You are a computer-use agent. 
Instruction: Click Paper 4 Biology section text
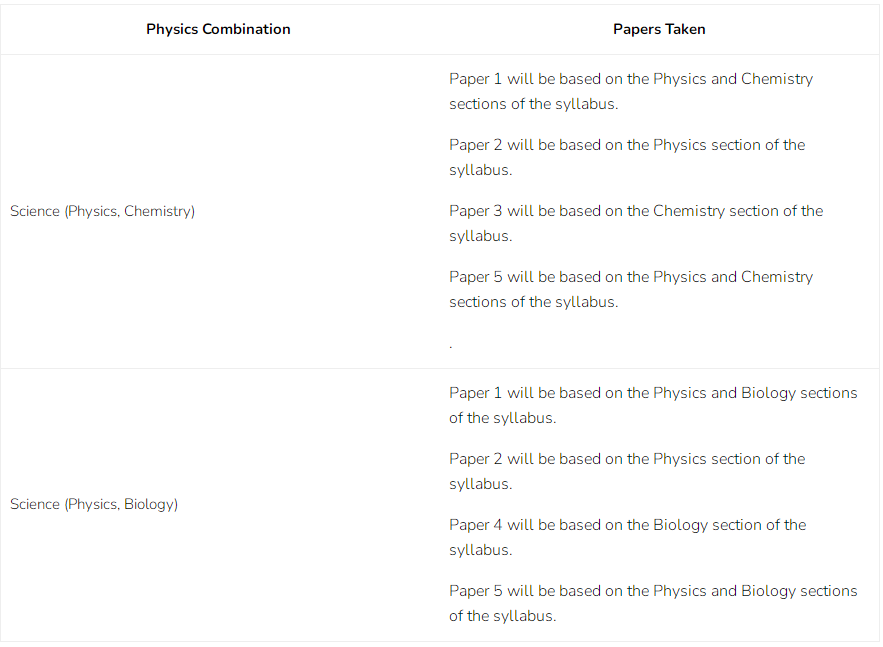click(627, 537)
